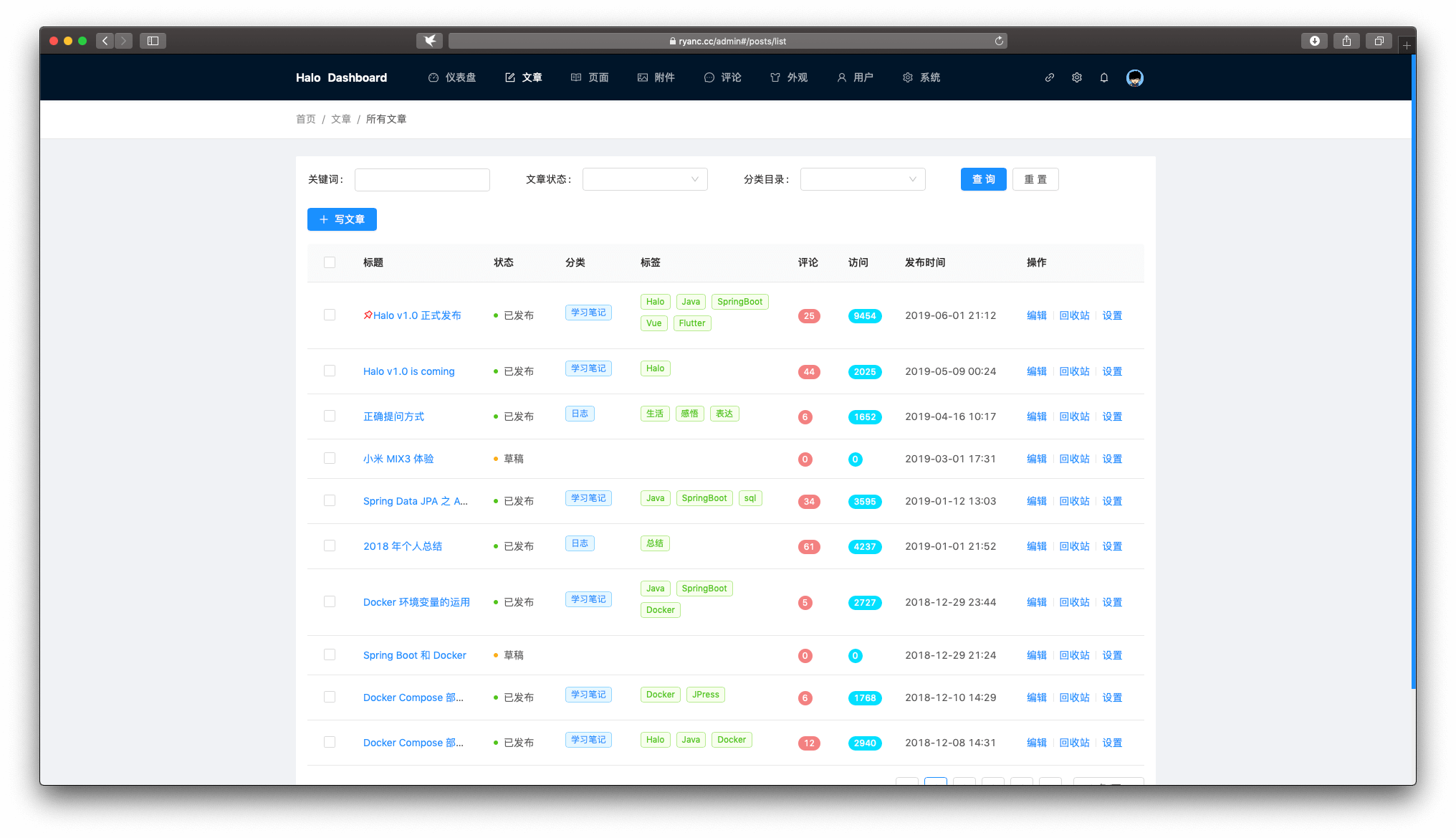Tick checkbox for 2018 年个人总结 row
Viewport: 1456px width, 838px height.
[x=330, y=546]
